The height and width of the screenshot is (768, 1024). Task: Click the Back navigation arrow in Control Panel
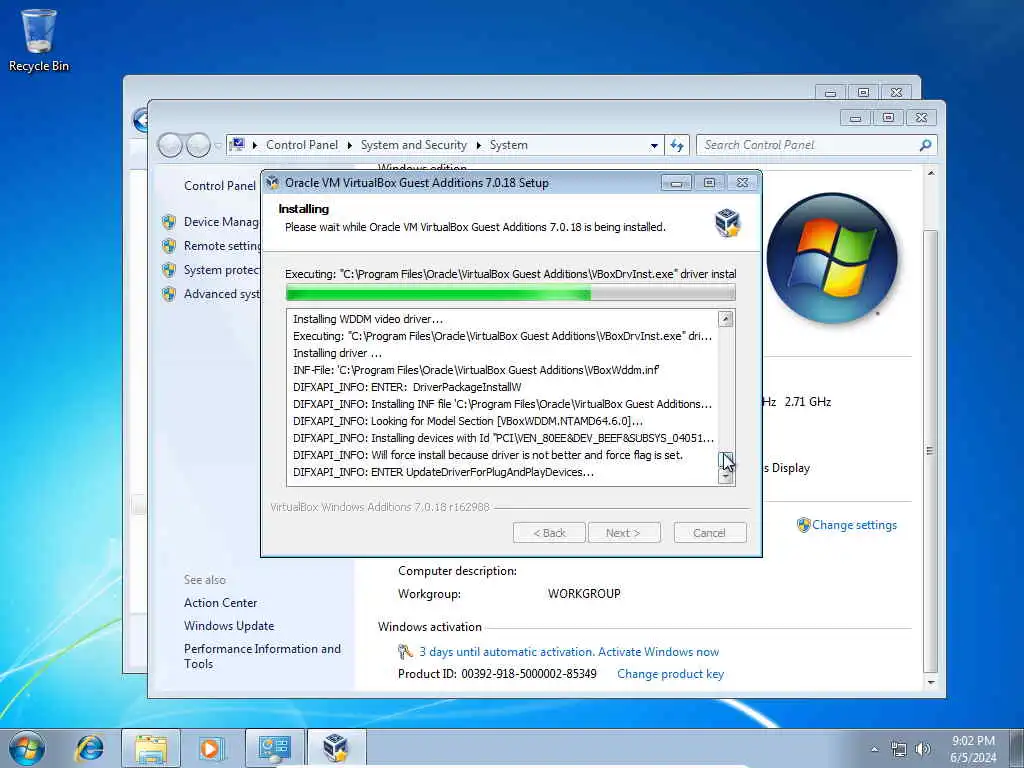170,145
